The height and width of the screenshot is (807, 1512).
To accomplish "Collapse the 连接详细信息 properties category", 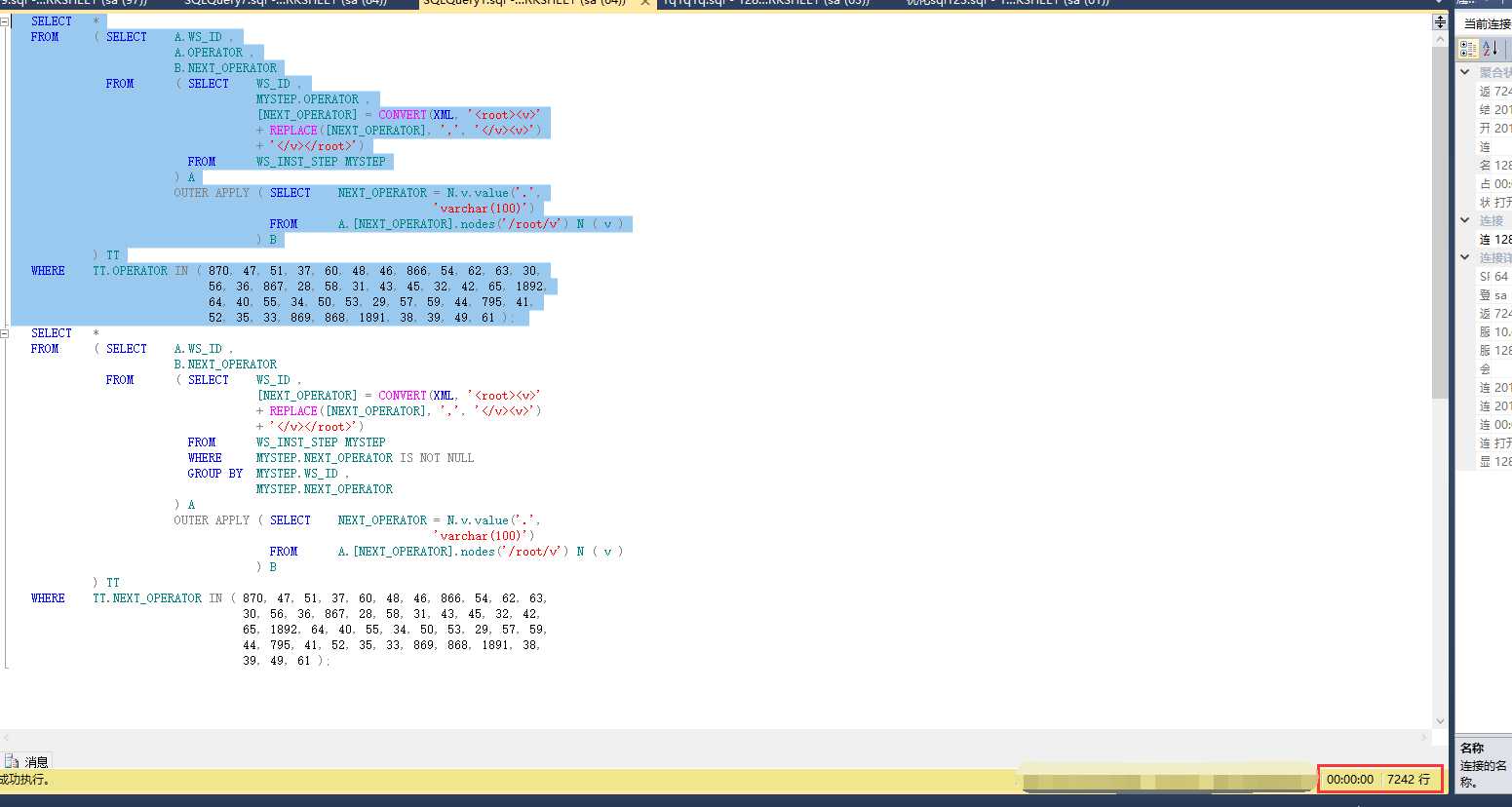I will pos(1464,257).
